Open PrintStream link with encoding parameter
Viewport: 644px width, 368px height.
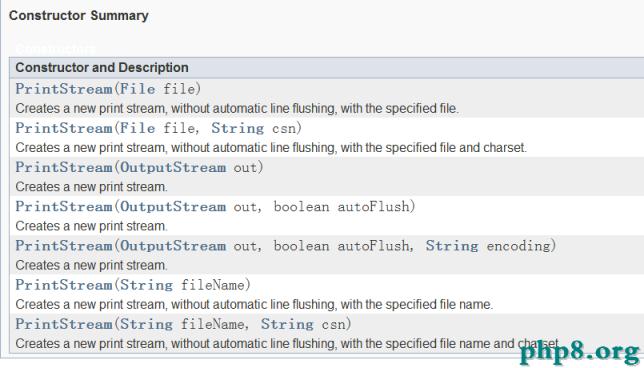[x=64, y=246]
